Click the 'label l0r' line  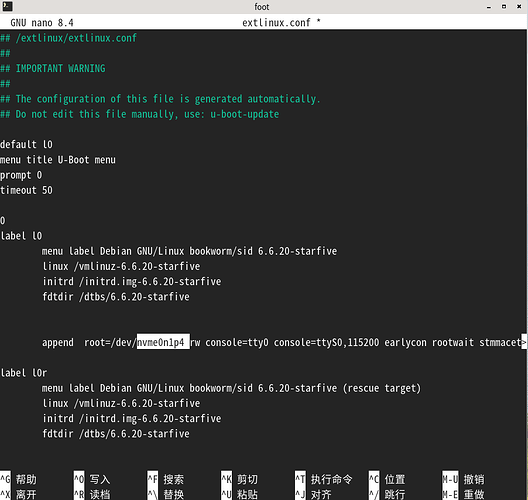pyautogui.click(x=24, y=373)
